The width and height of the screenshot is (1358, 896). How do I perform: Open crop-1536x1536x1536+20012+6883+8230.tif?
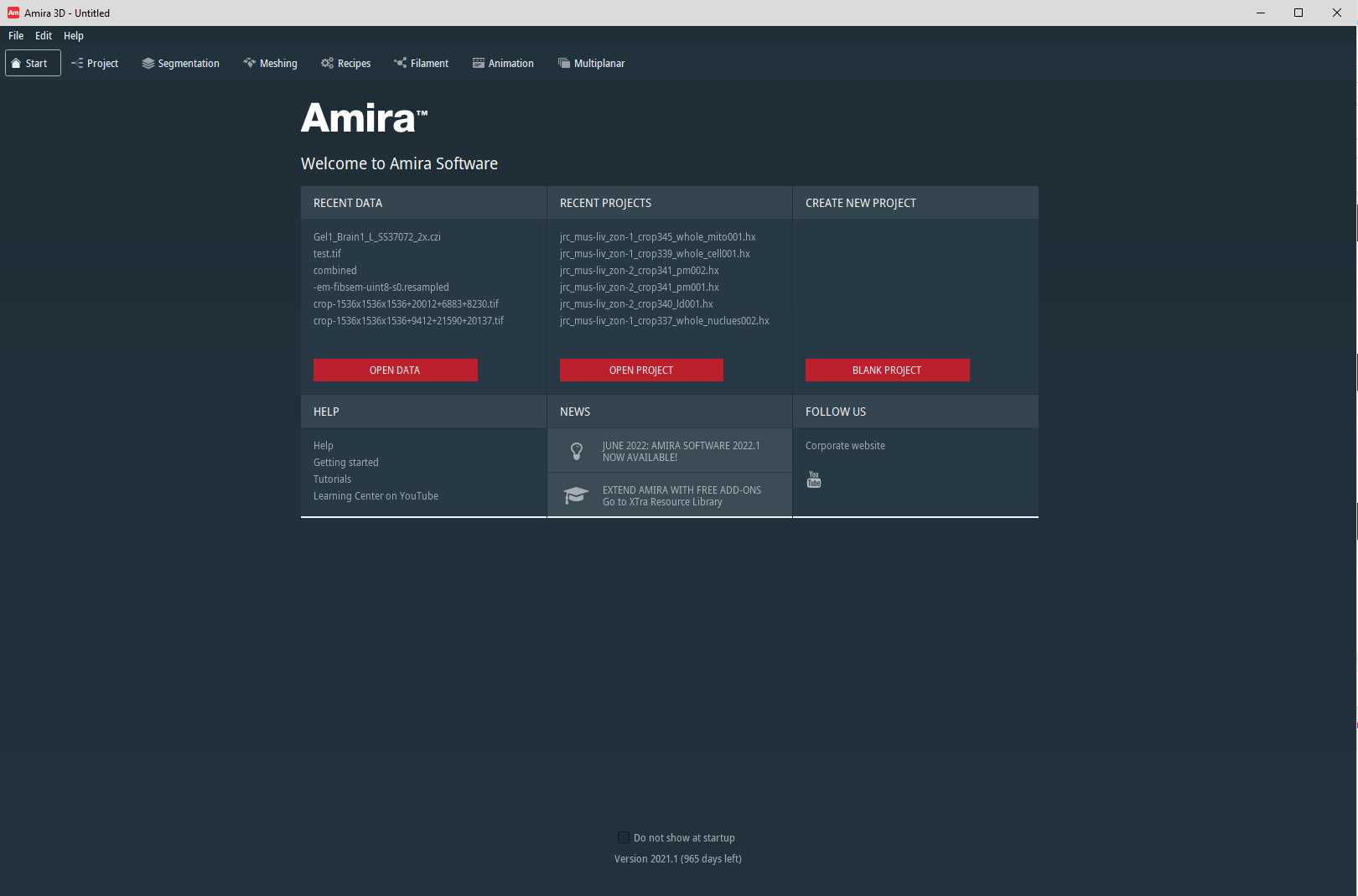[x=406, y=303]
